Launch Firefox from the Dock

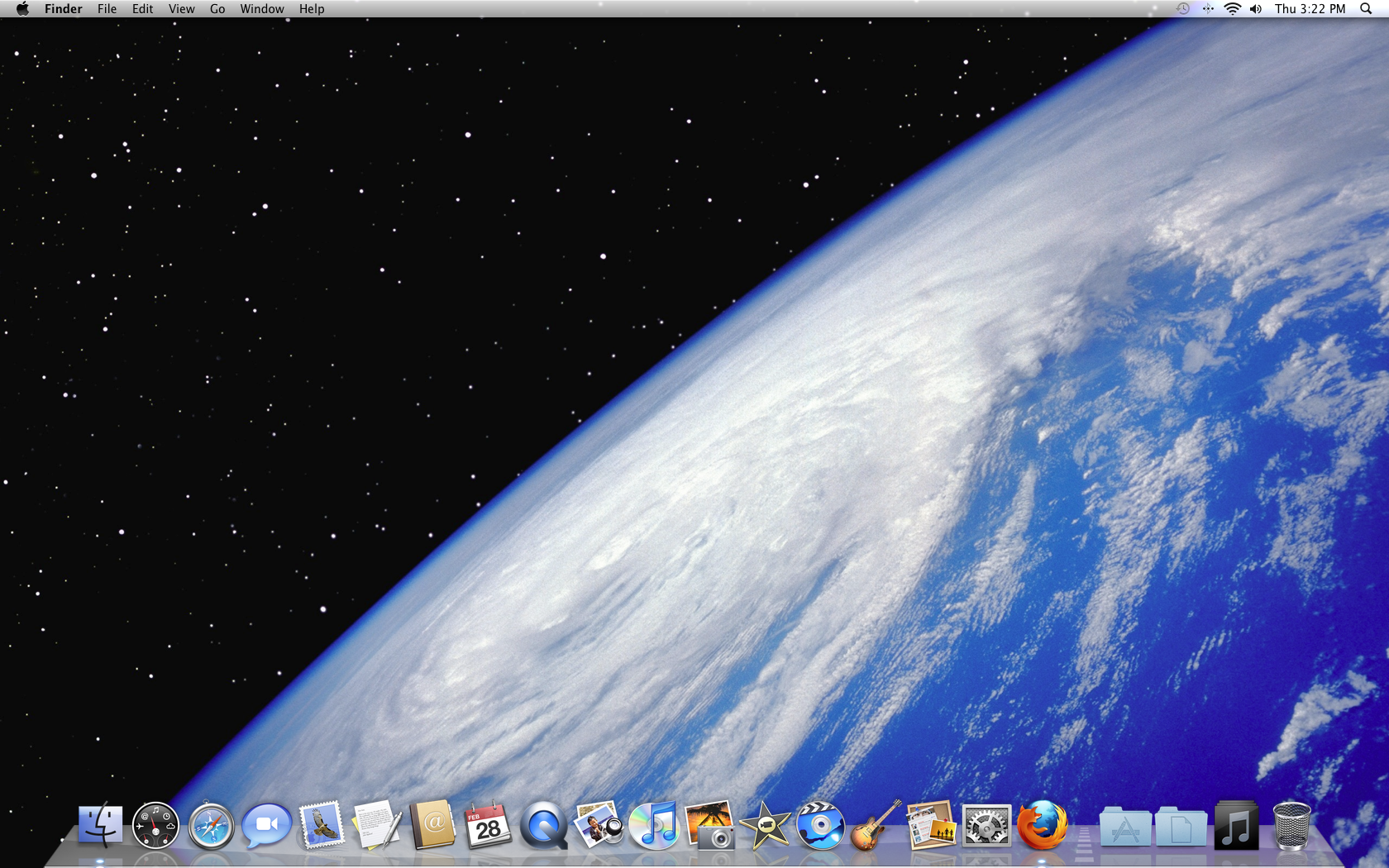[x=1043, y=825]
